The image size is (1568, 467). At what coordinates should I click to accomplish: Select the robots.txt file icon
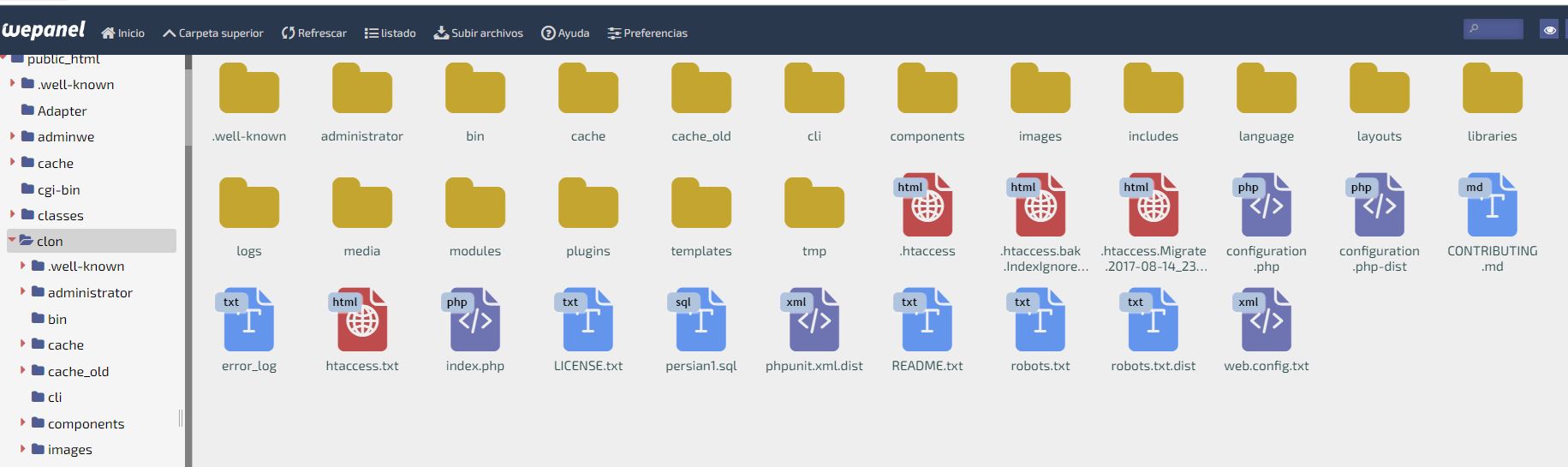click(1037, 320)
